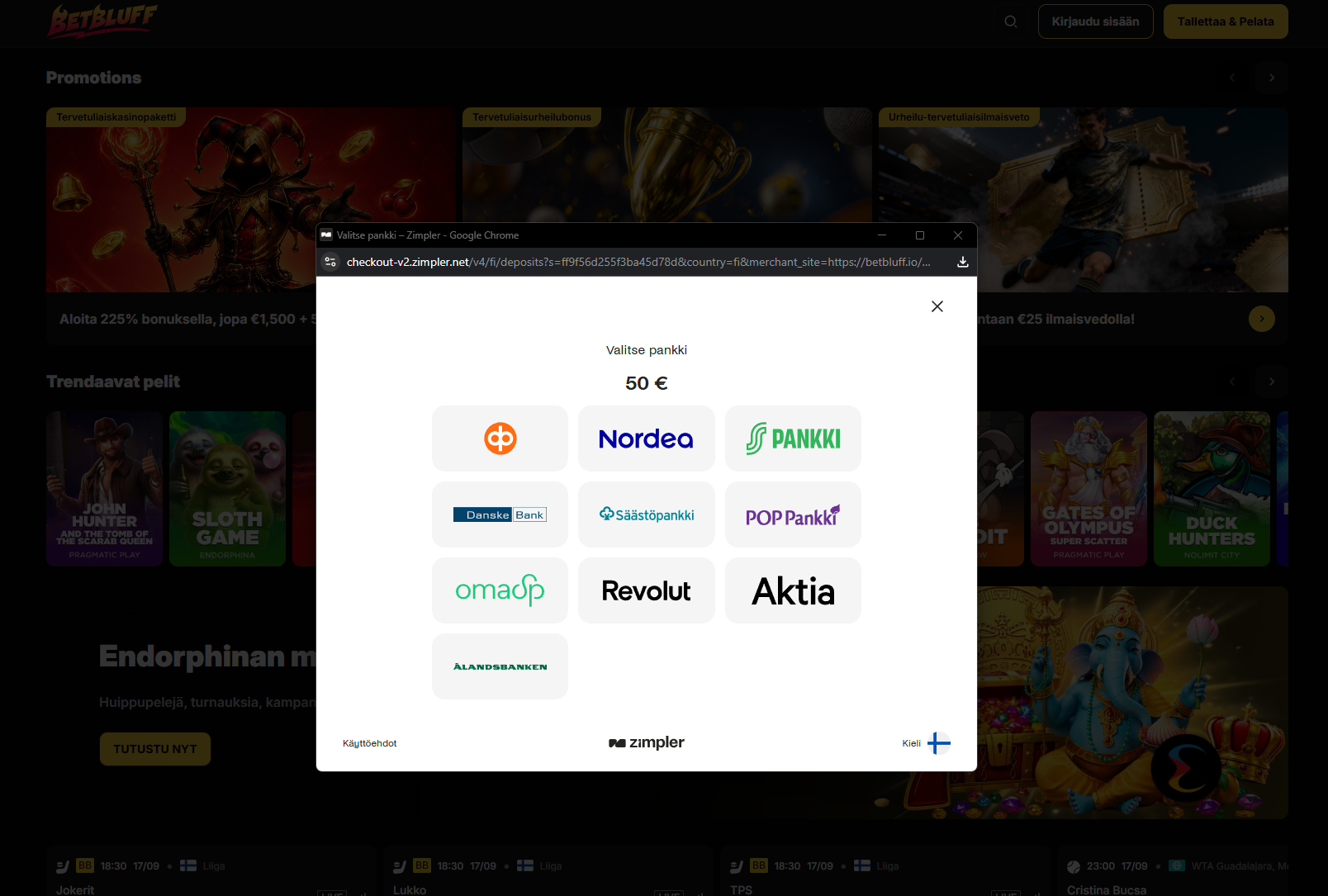The height and width of the screenshot is (896, 1328).
Task: Minimize the Zimpler Chrome popup window
Action: [x=882, y=235]
